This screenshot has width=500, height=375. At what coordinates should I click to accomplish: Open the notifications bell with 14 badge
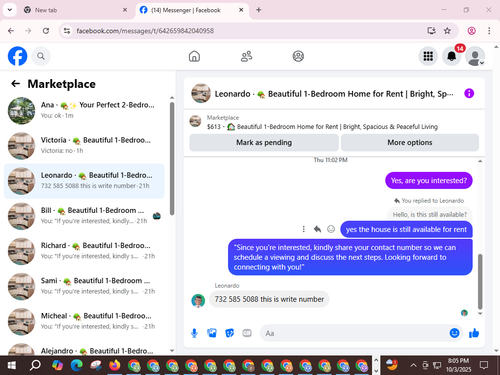point(452,56)
